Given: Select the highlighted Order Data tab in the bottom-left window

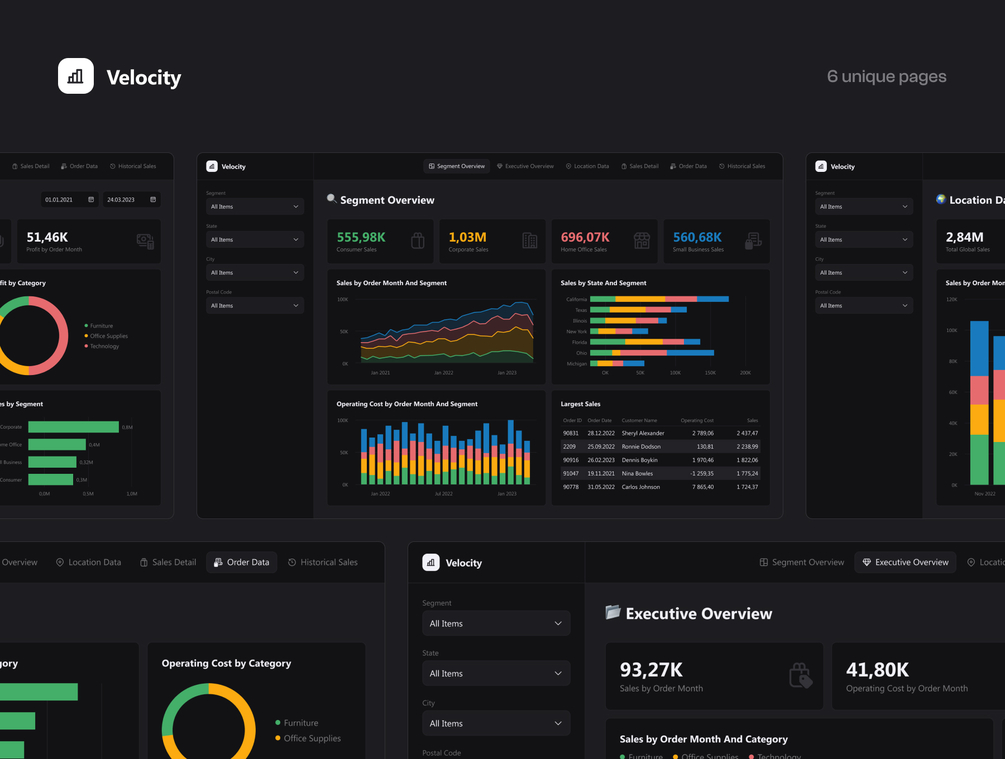Looking at the screenshot, I should (242, 562).
